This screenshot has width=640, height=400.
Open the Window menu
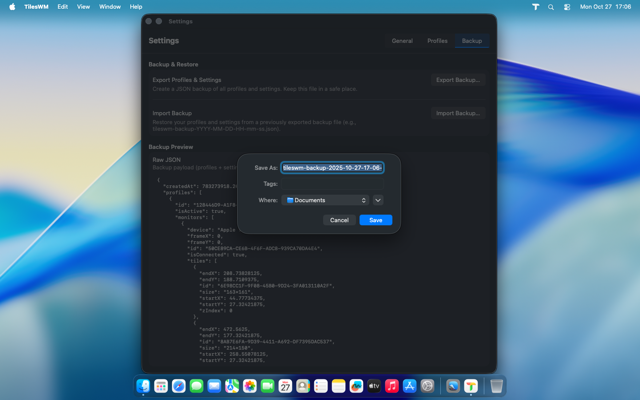click(x=110, y=7)
